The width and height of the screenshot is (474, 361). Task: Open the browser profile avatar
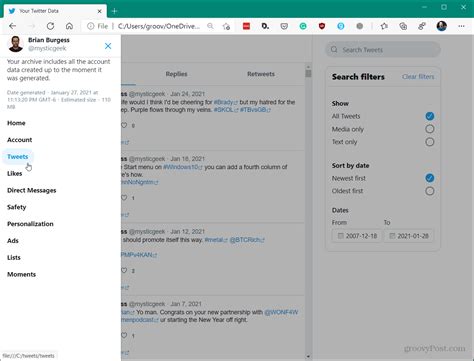coord(442,26)
